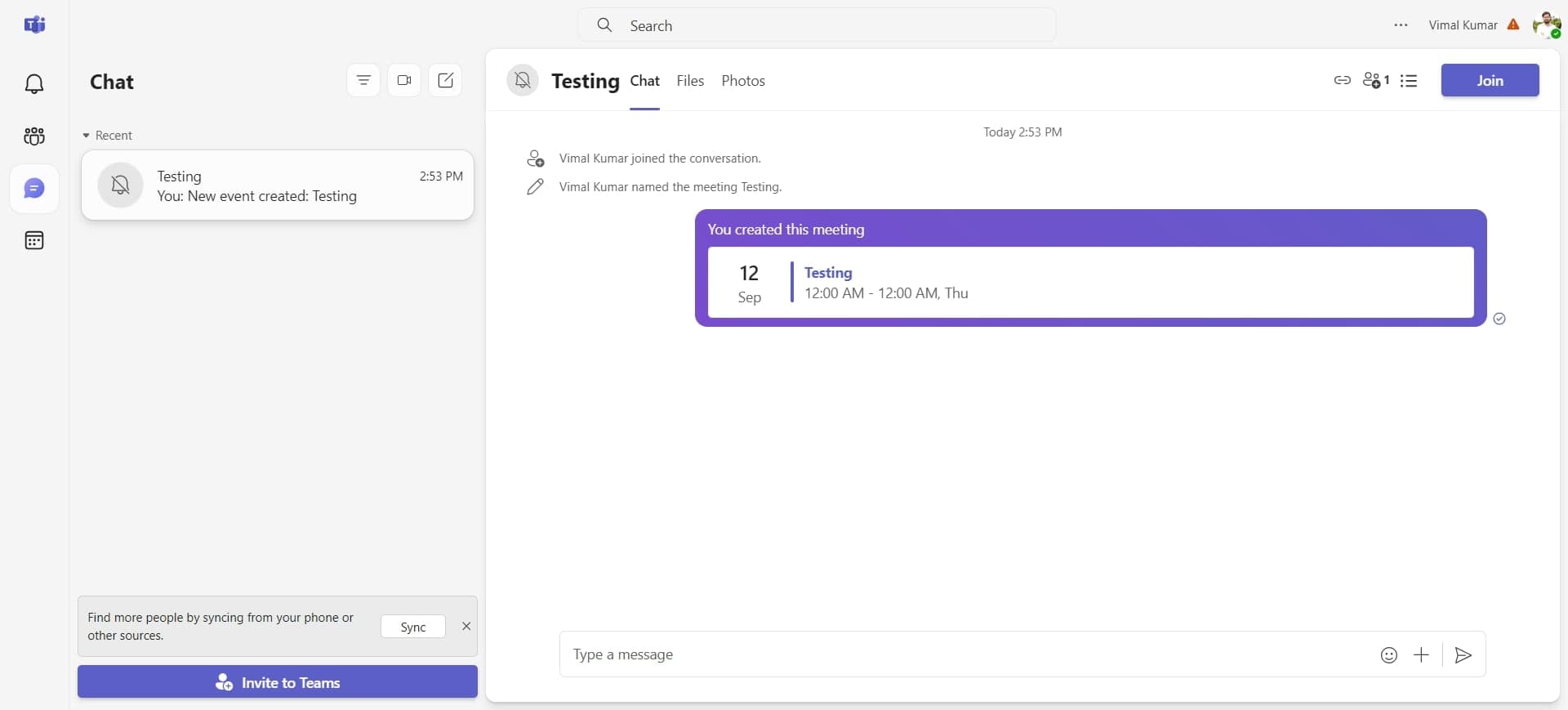Screen dimensions: 1568x710
Task: Switch to the Photos tab
Action: coord(742,81)
